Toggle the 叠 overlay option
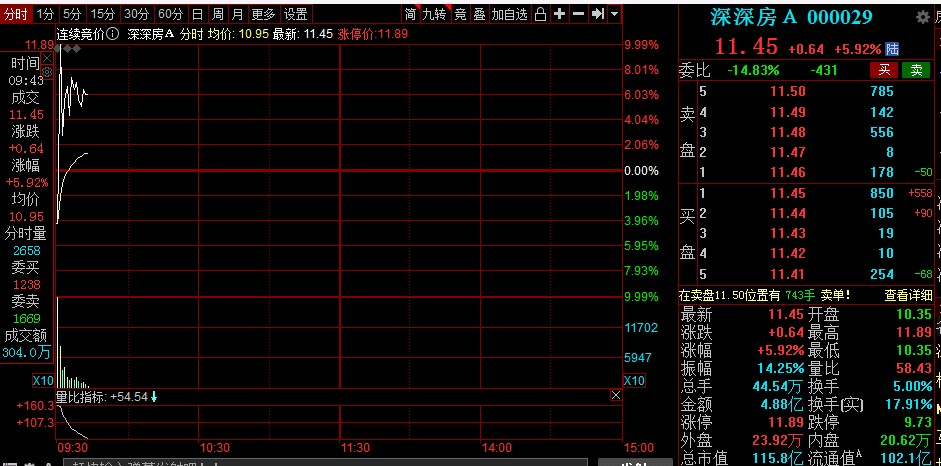 point(479,14)
